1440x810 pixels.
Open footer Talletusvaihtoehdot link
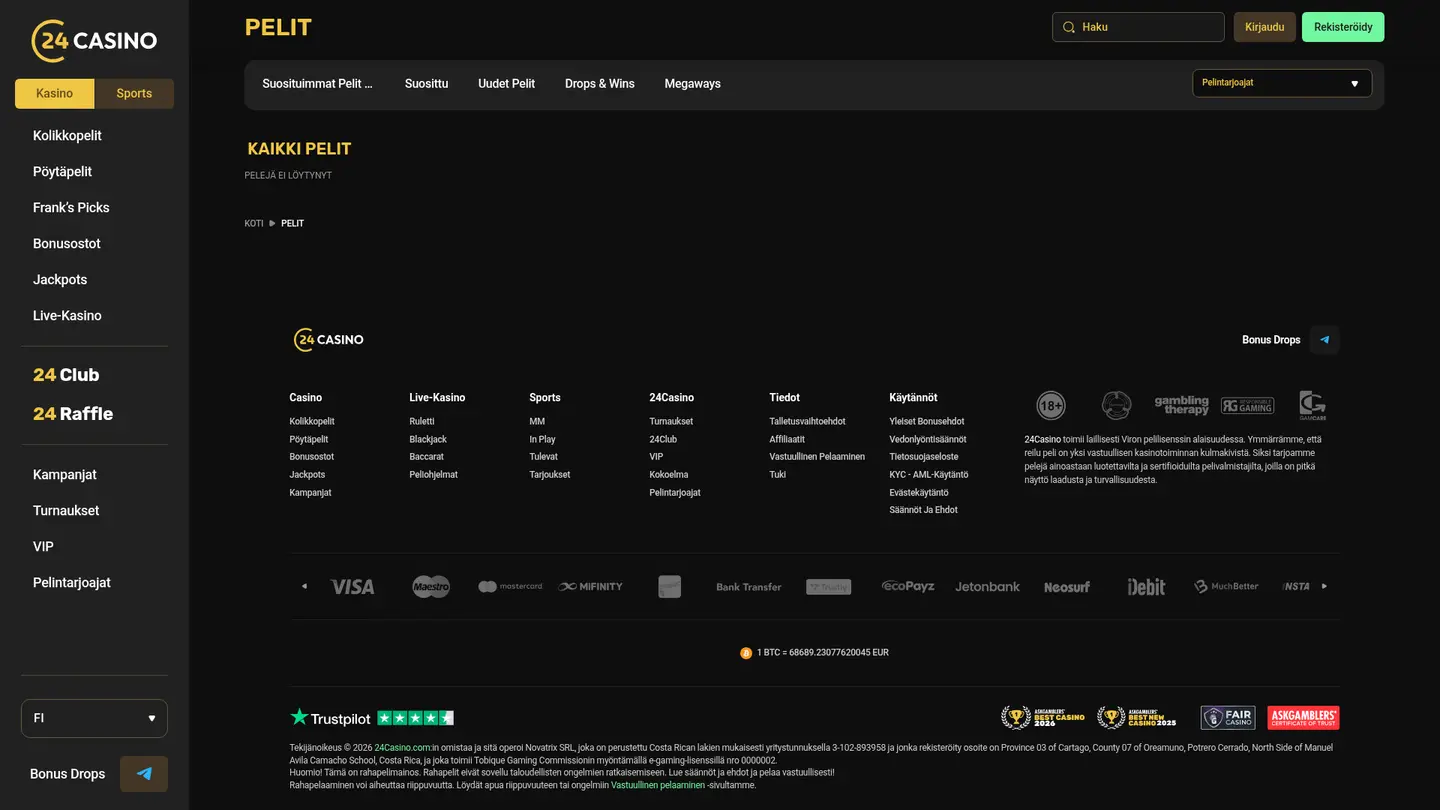pos(807,422)
